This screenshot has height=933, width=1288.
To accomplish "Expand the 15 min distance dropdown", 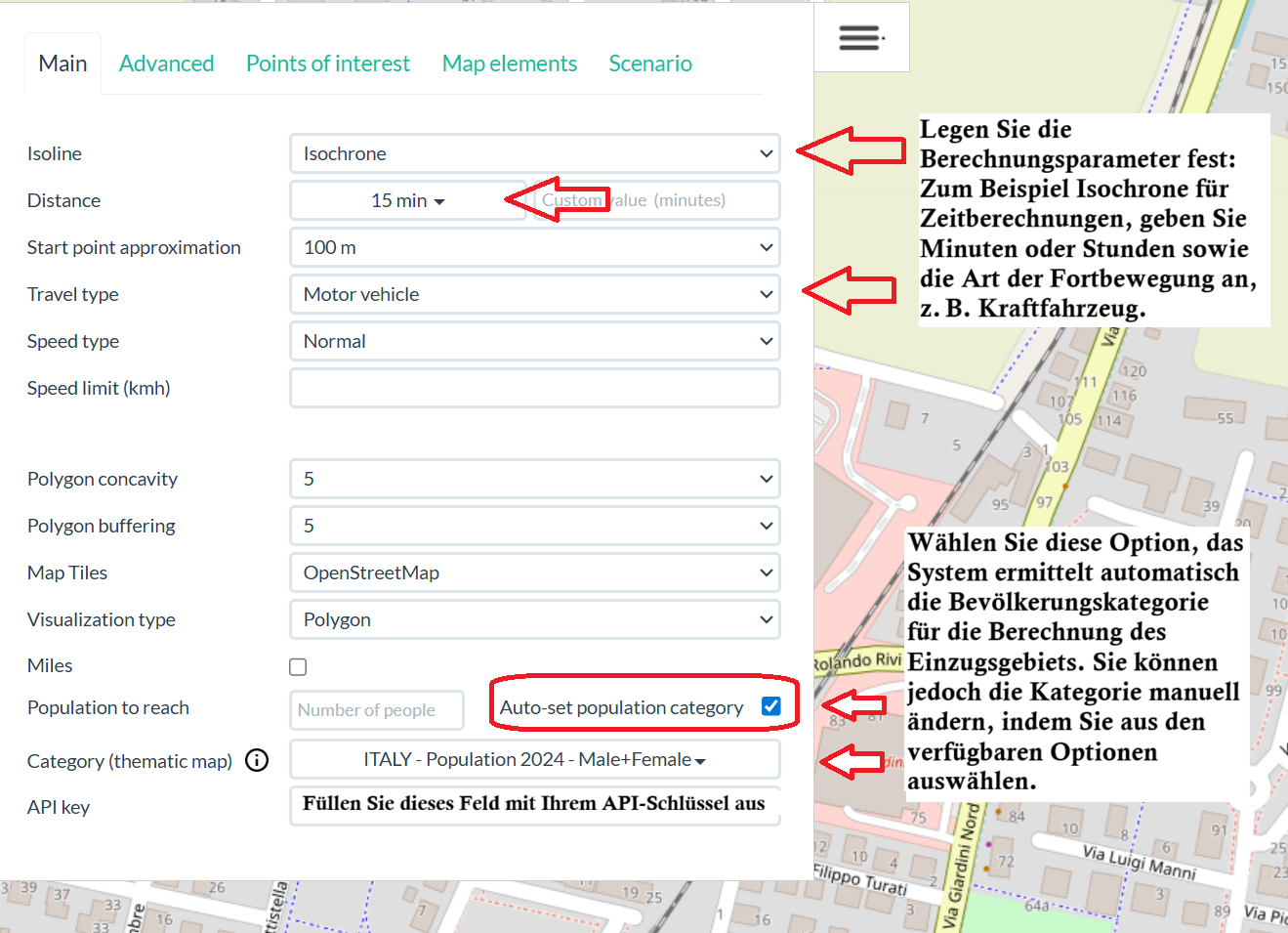I will click(x=407, y=200).
